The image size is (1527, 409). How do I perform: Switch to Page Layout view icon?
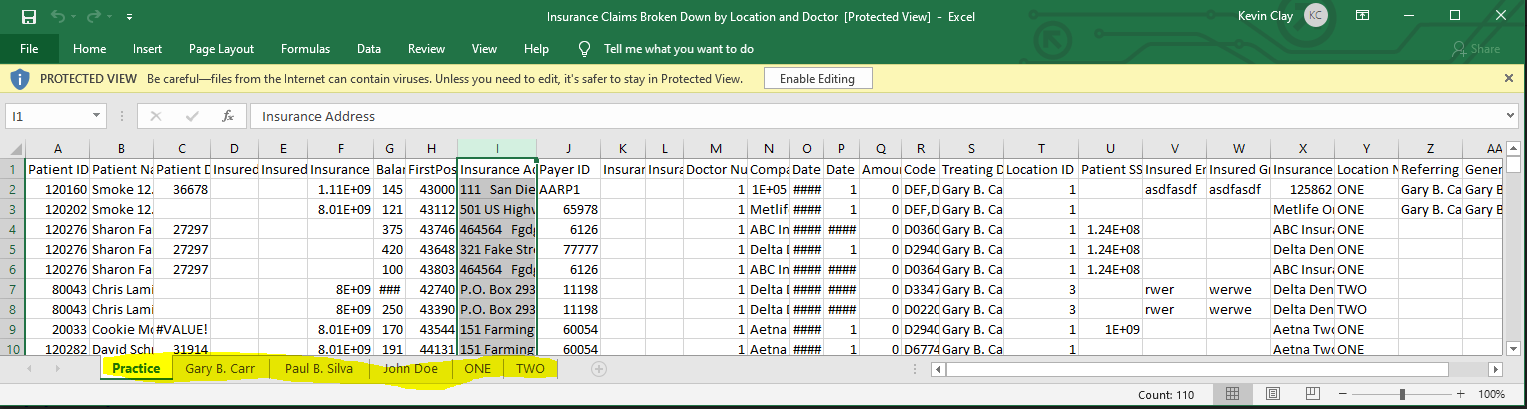[1272, 395]
